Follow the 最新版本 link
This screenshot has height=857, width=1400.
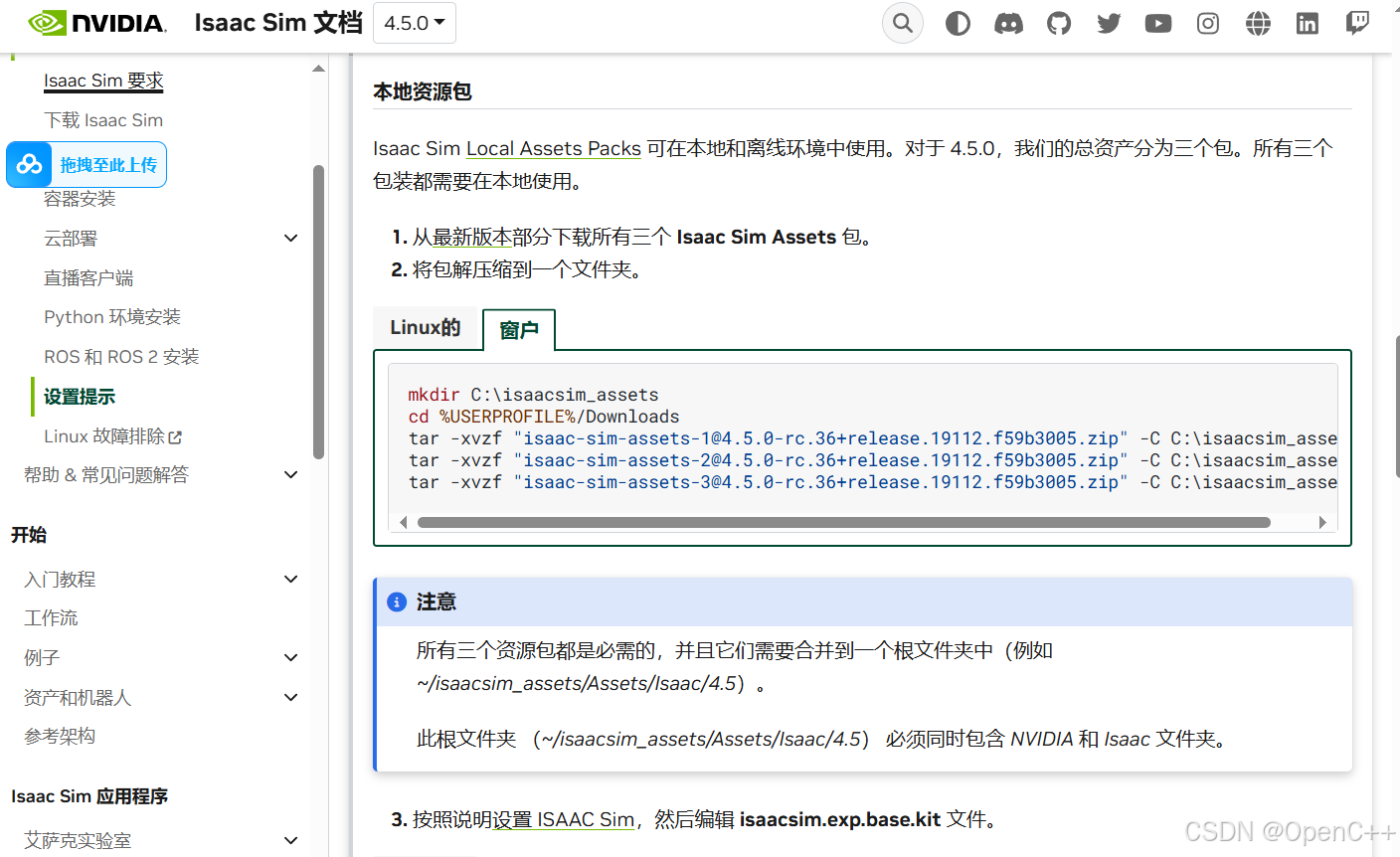[472, 238]
